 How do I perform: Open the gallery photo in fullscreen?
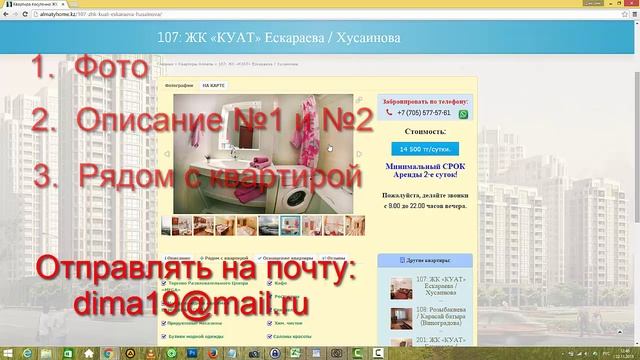click(359, 100)
